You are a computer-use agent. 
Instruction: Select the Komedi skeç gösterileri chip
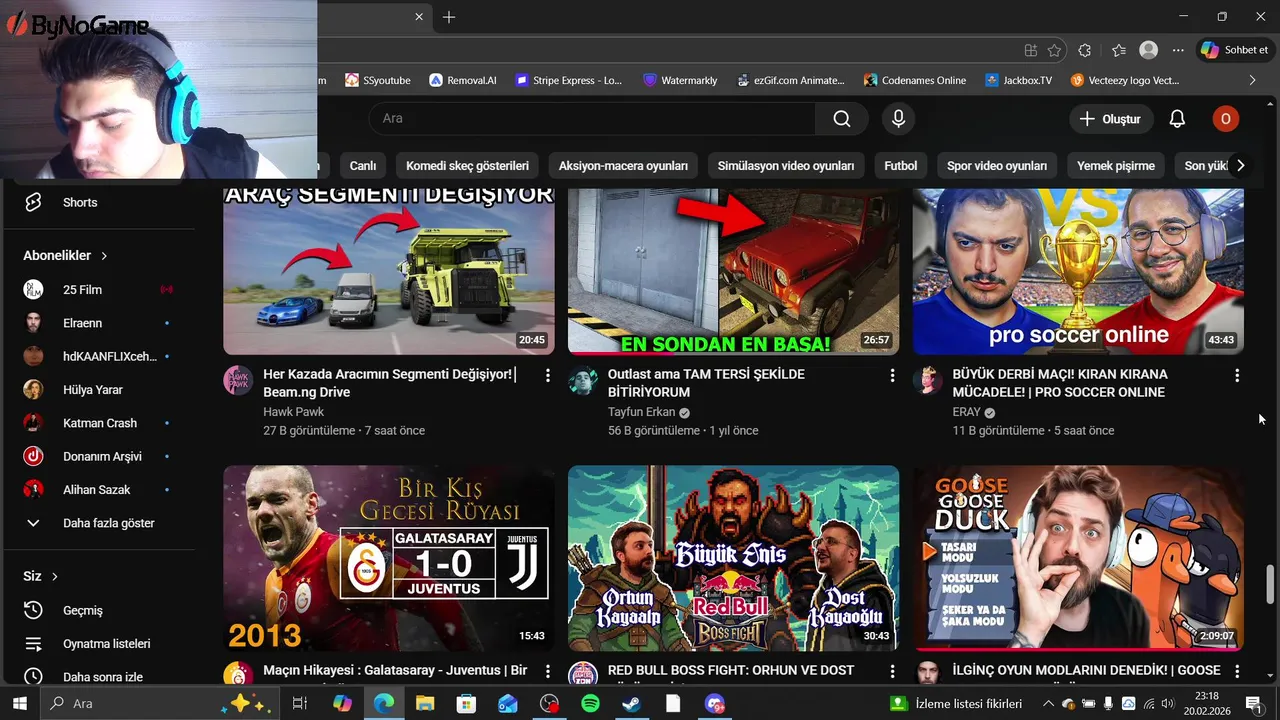coord(467,166)
